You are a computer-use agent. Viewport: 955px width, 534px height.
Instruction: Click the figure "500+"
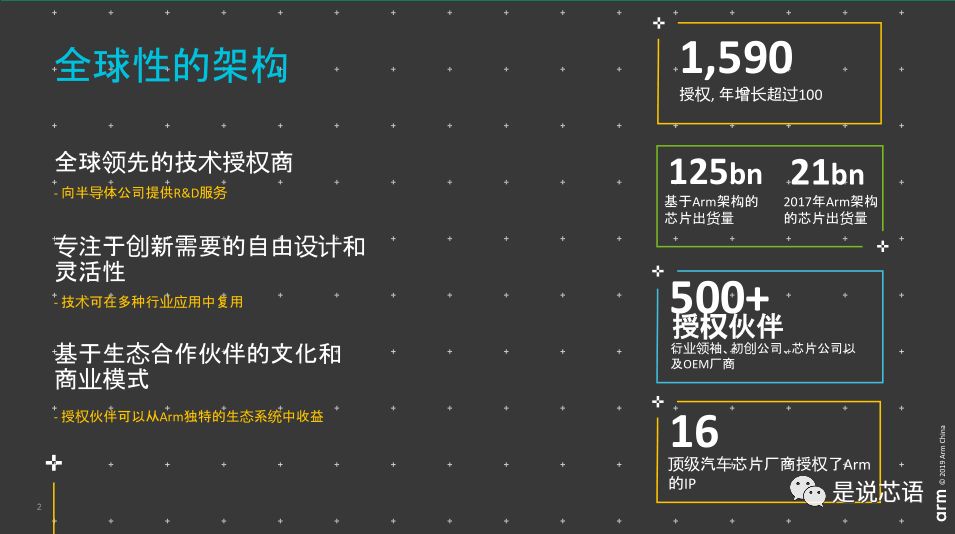point(719,296)
